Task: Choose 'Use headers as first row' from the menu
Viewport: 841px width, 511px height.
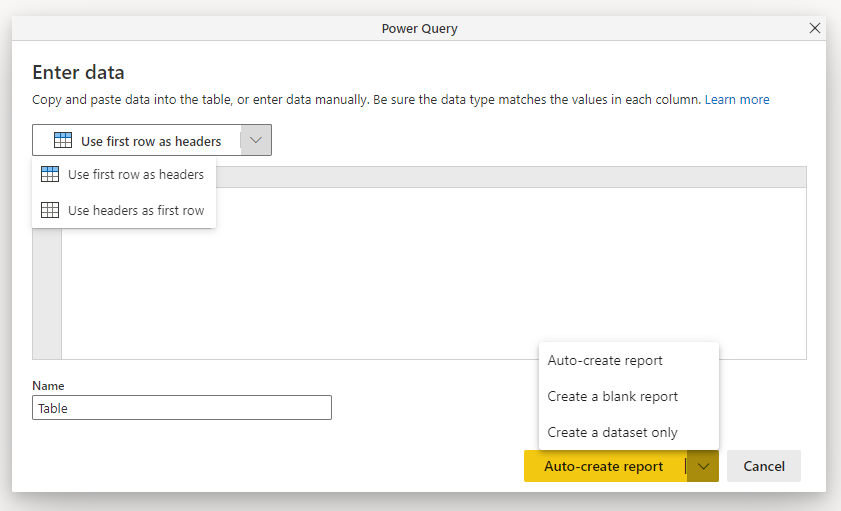Action: click(135, 210)
